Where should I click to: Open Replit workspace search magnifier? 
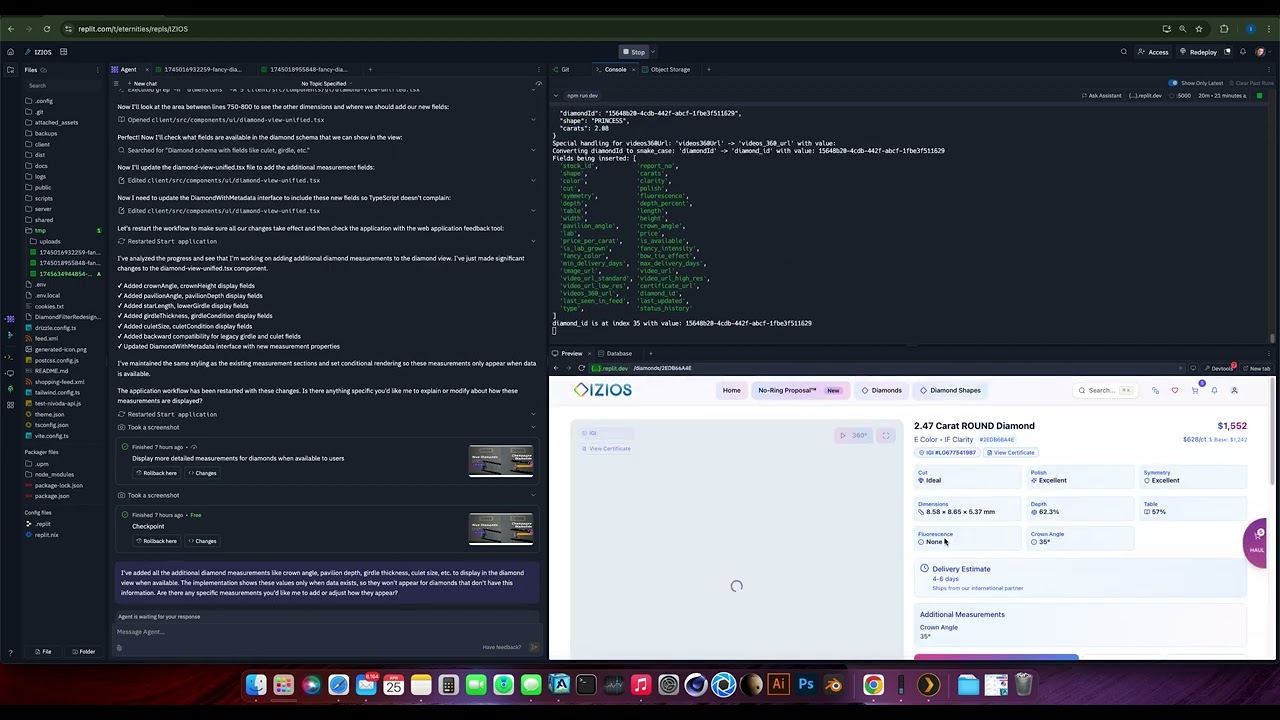pos(1124,52)
